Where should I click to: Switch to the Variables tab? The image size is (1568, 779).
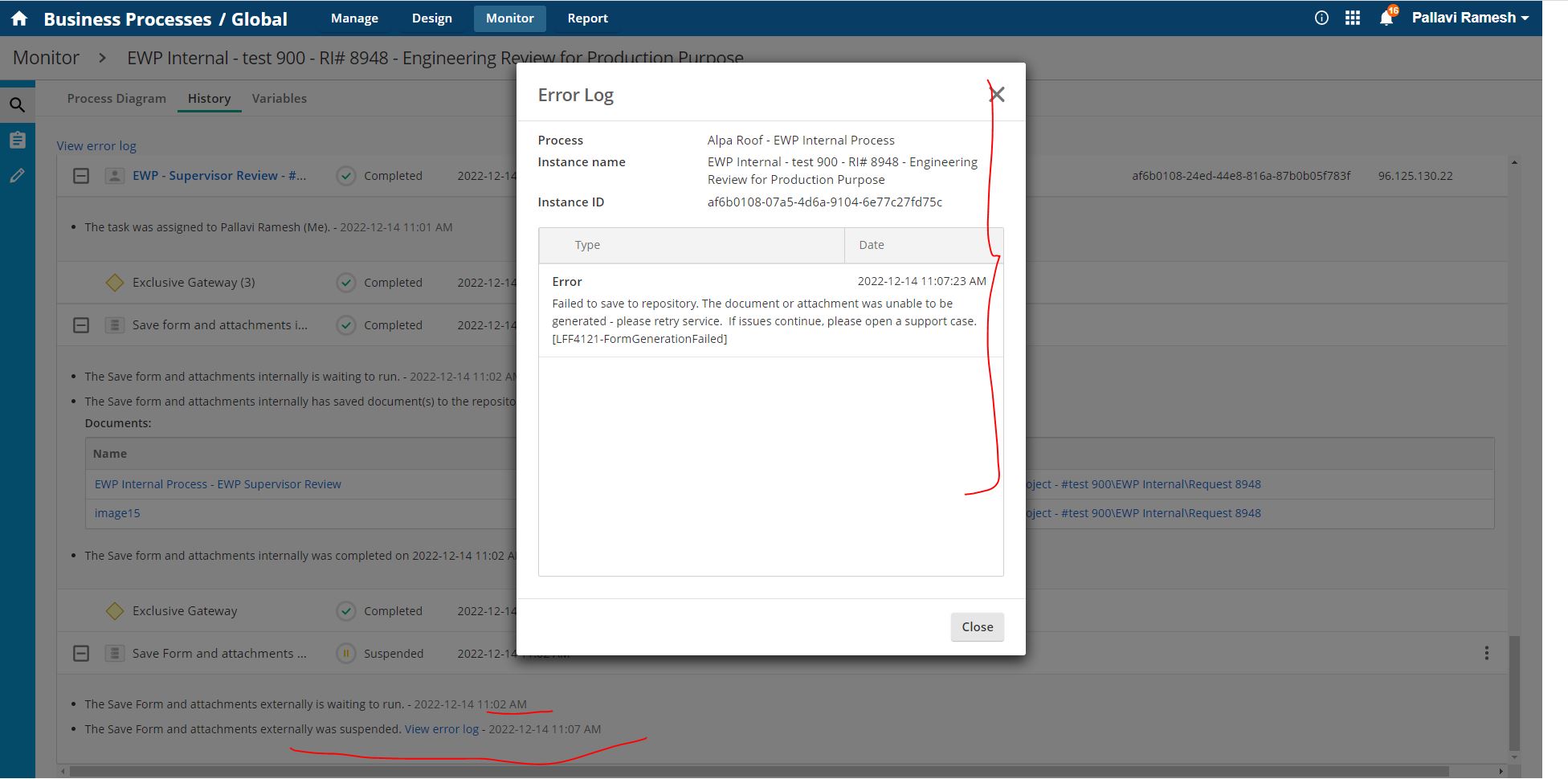click(279, 98)
